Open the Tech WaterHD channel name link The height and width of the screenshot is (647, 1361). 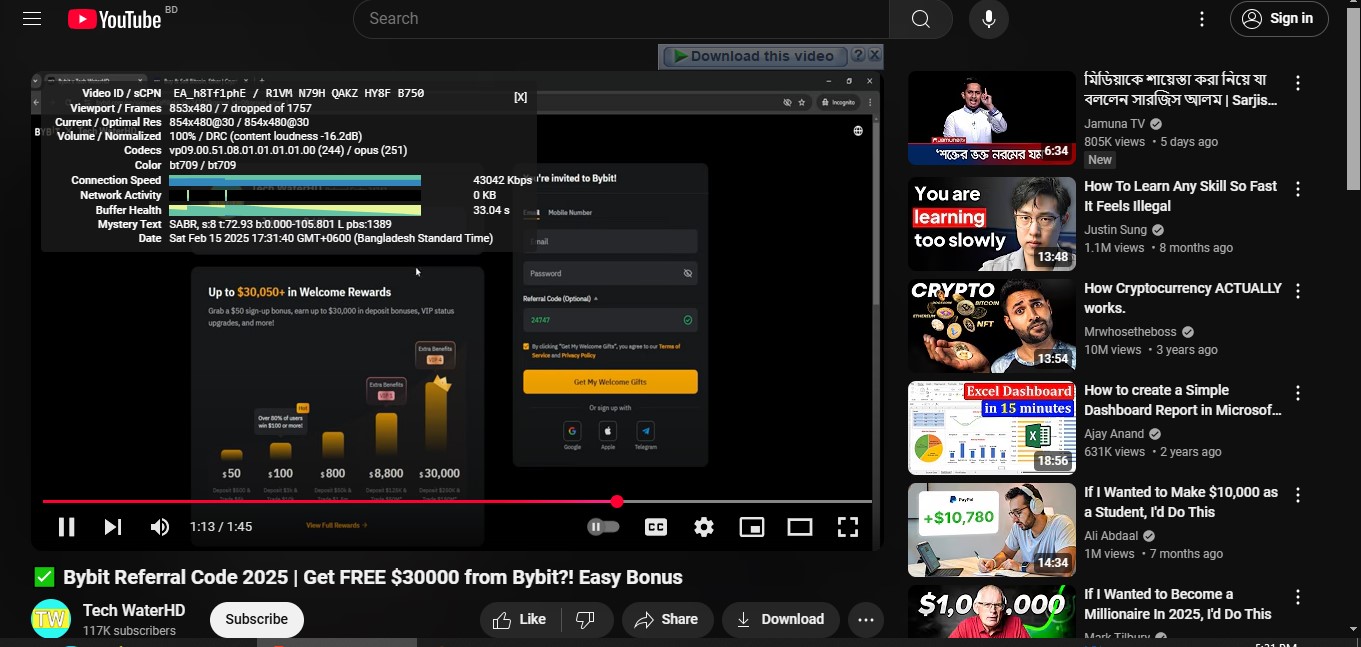(134, 610)
